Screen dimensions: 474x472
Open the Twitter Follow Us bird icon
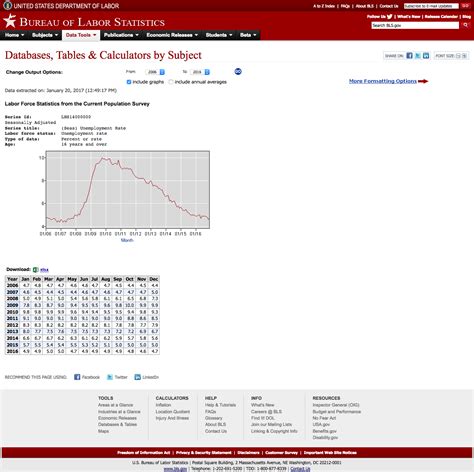pos(389,16)
